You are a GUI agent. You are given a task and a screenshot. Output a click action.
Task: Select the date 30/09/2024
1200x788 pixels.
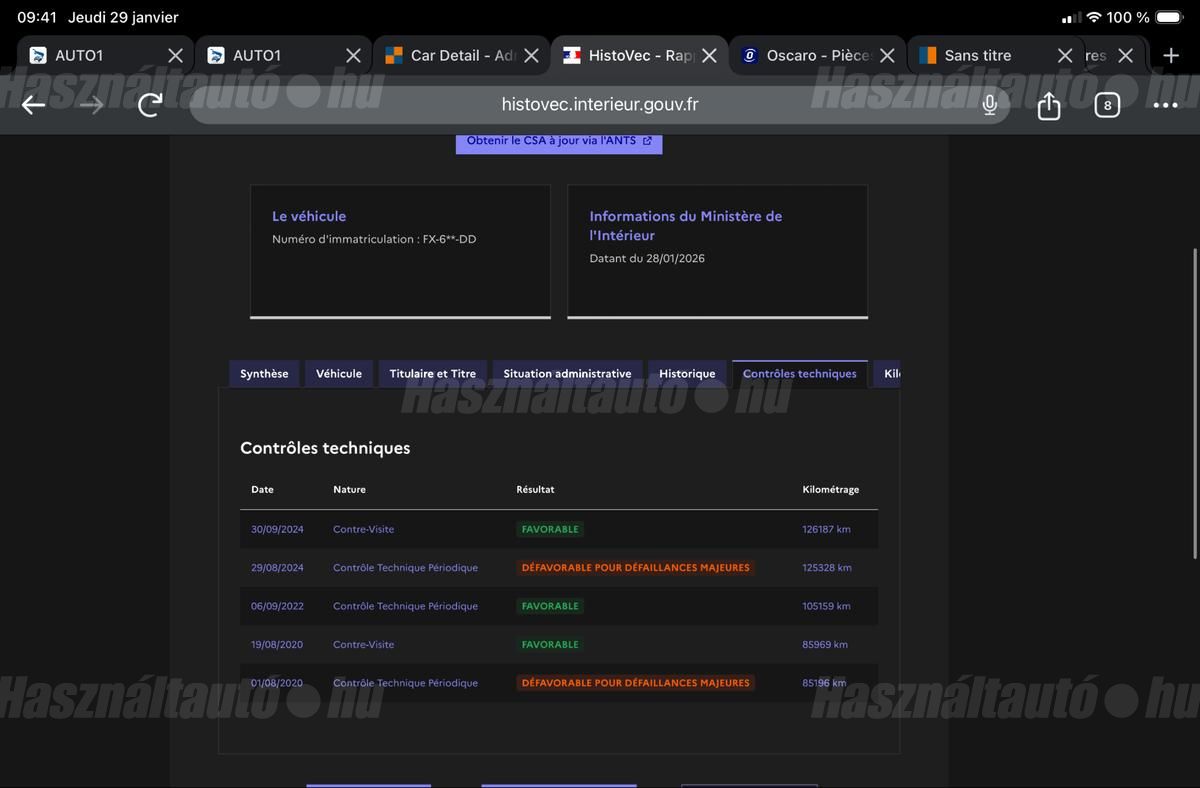(x=277, y=530)
